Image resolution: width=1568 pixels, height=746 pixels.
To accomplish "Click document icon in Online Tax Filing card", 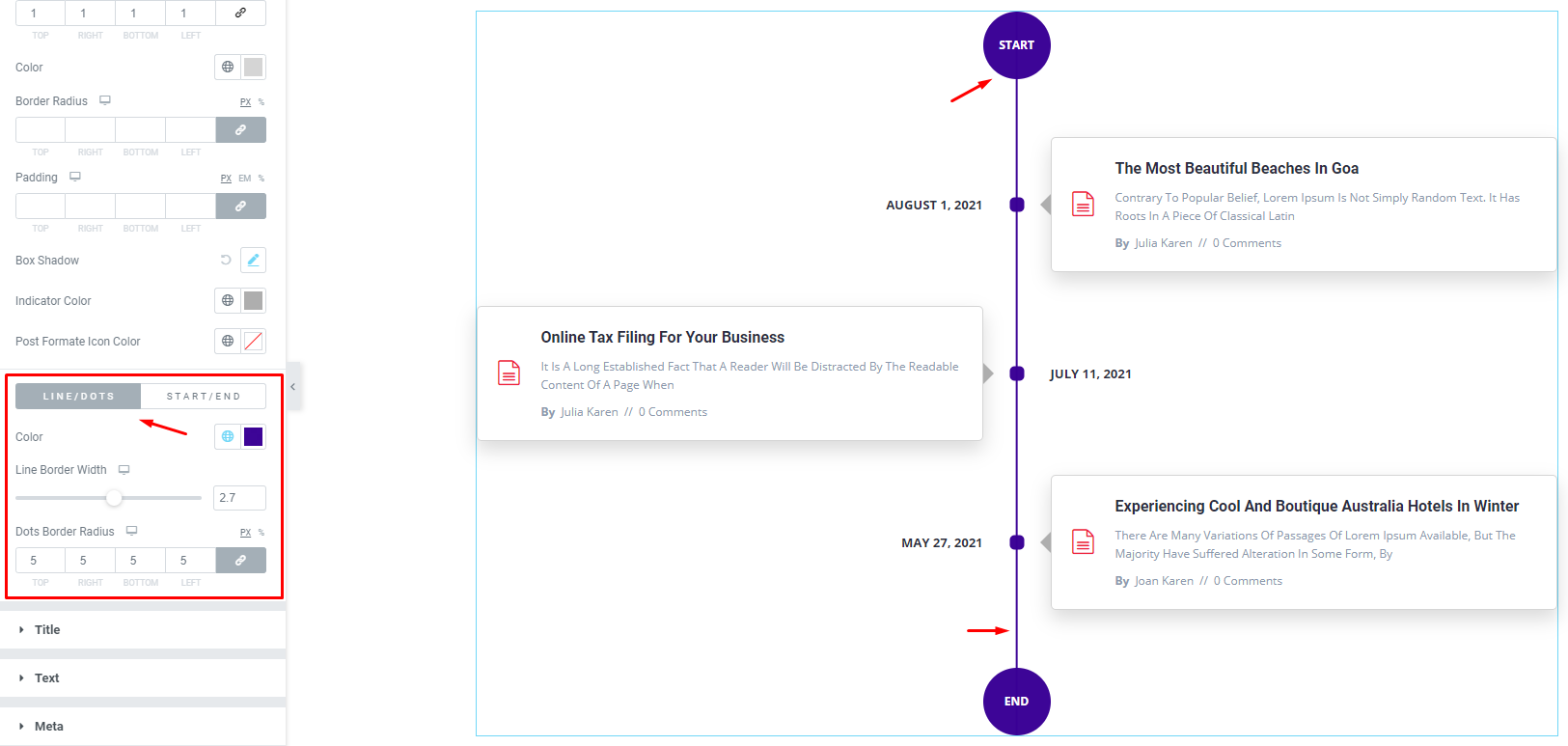I will click(509, 373).
